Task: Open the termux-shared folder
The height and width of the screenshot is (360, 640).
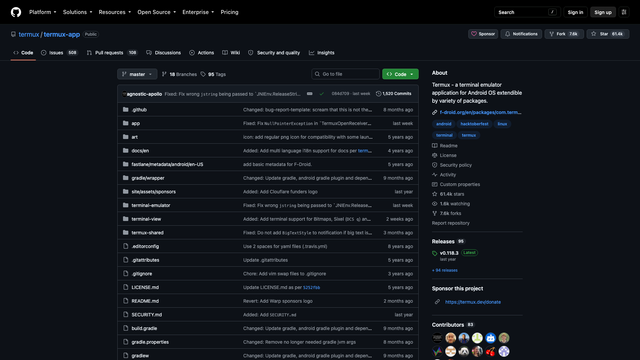Action: 147,233
